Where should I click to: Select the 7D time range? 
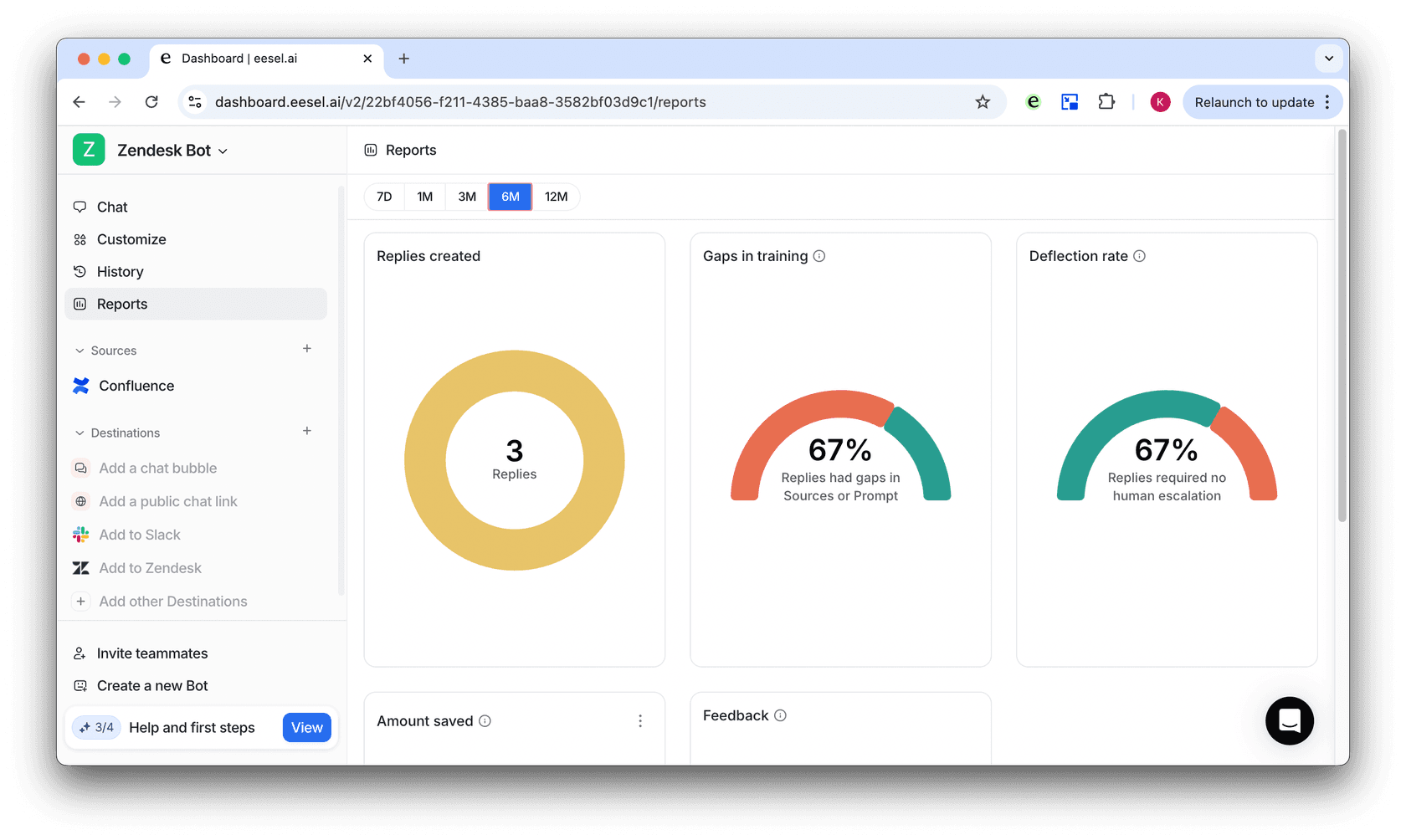tap(384, 197)
